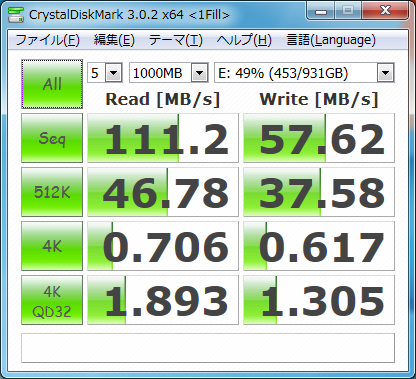Start the 512K benchmark test
416x379 pixels.
(x=52, y=192)
